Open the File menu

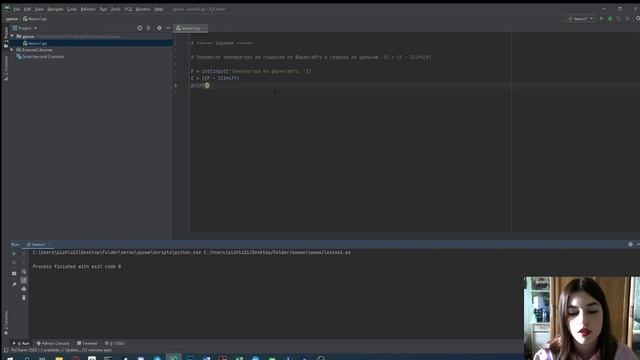click(x=17, y=9)
